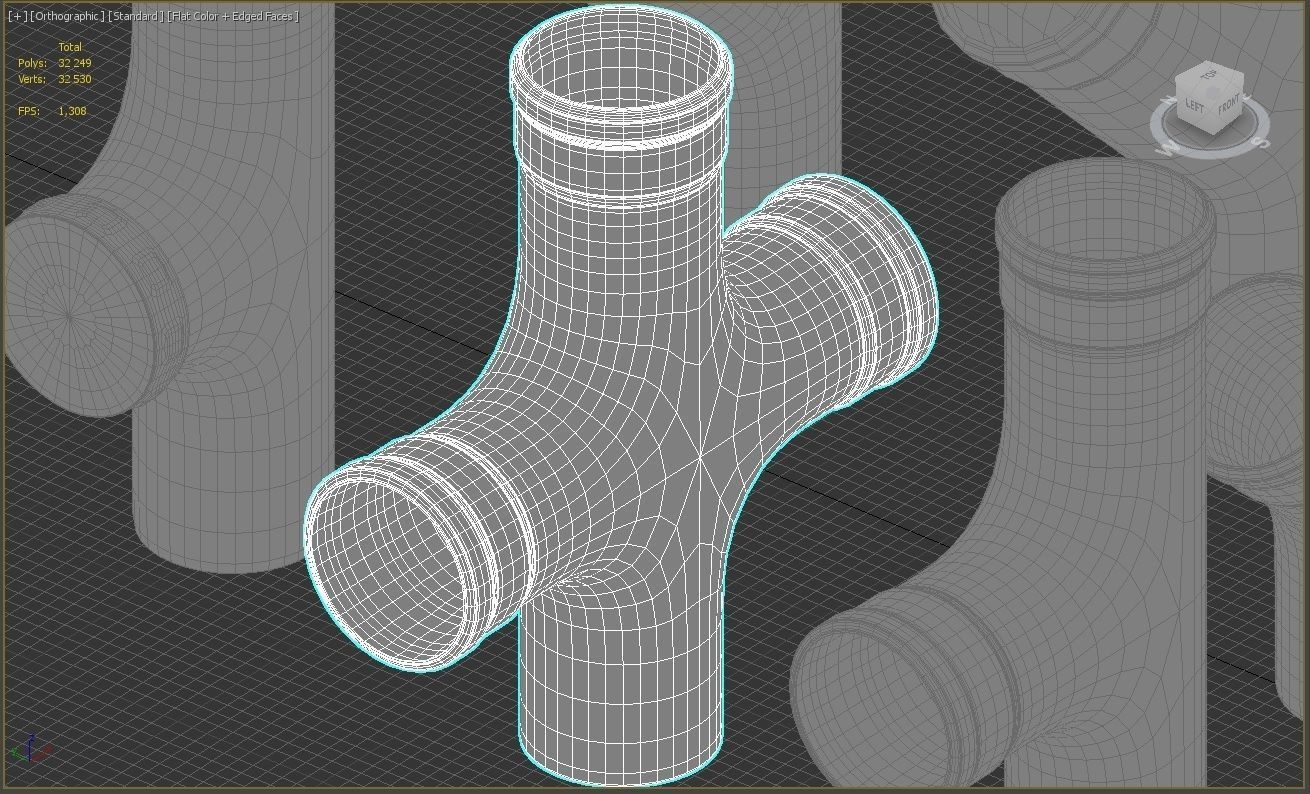The width and height of the screenshot is (1310, 794).
Task: Click the TOP face of the ViewCube
Action: [1210, 78]
